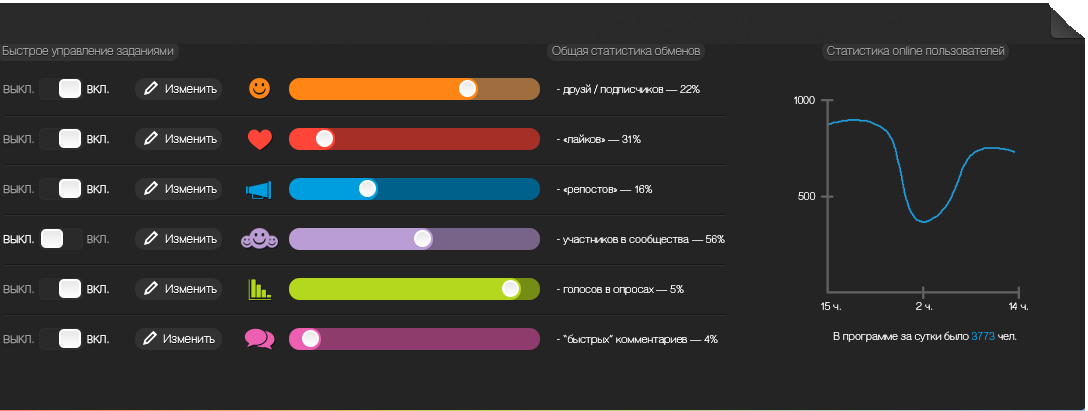Click the orange smiley friends icon
The image size is (1088, 411).
(260, 88)
